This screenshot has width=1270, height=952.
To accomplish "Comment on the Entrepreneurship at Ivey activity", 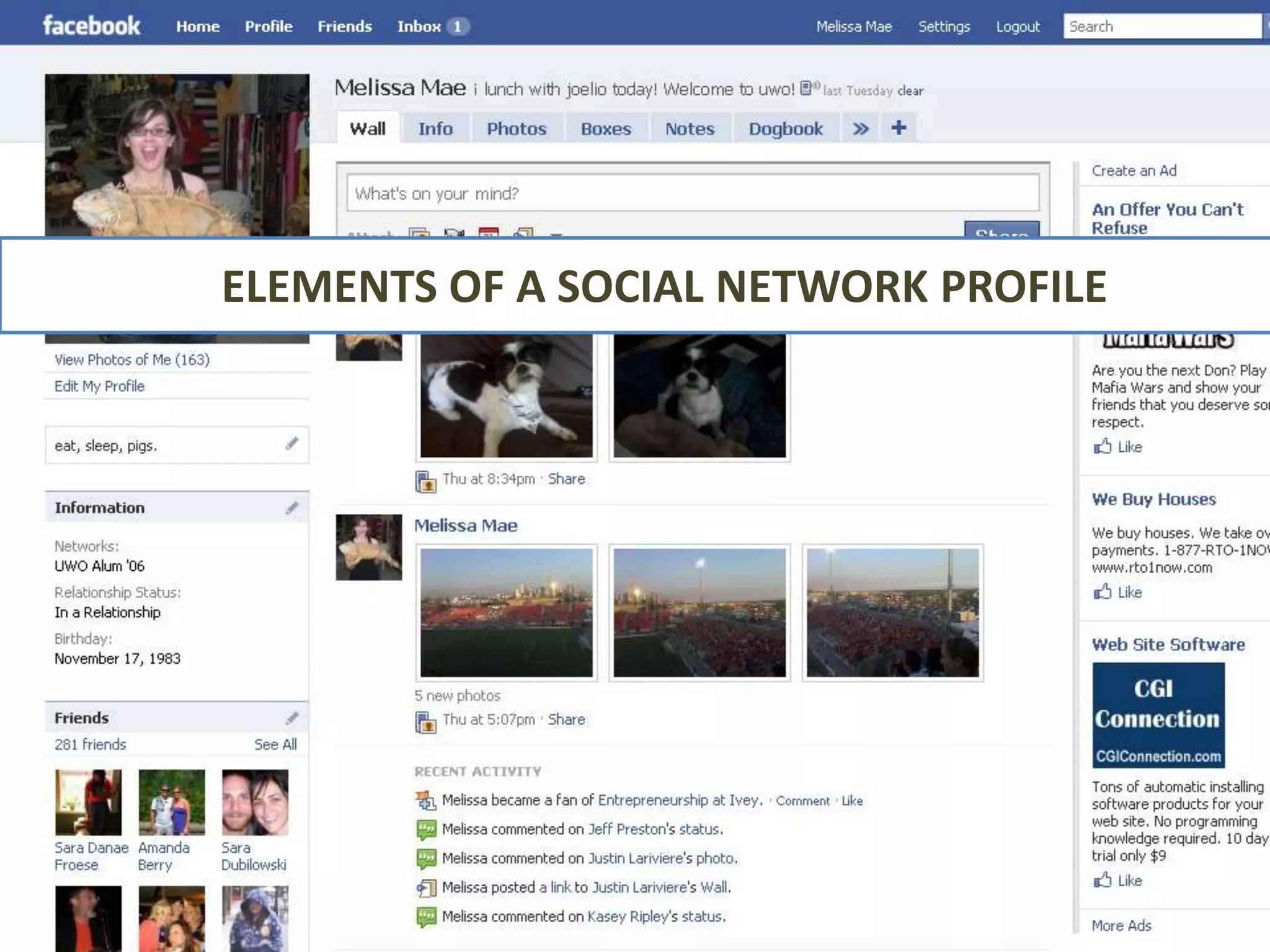I will click(802, 801).
